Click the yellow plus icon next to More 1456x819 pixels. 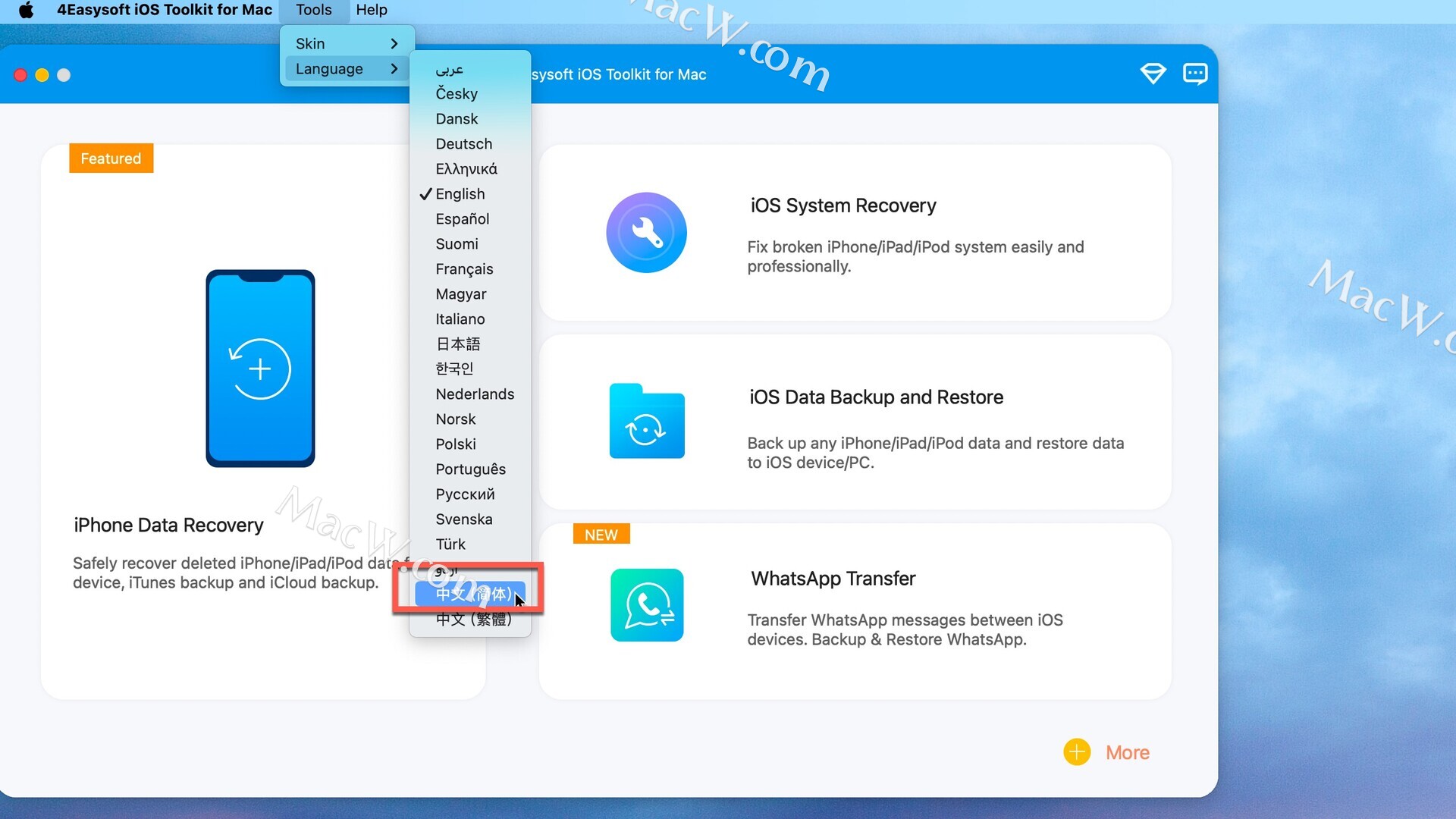click(x=1077, y=752)
